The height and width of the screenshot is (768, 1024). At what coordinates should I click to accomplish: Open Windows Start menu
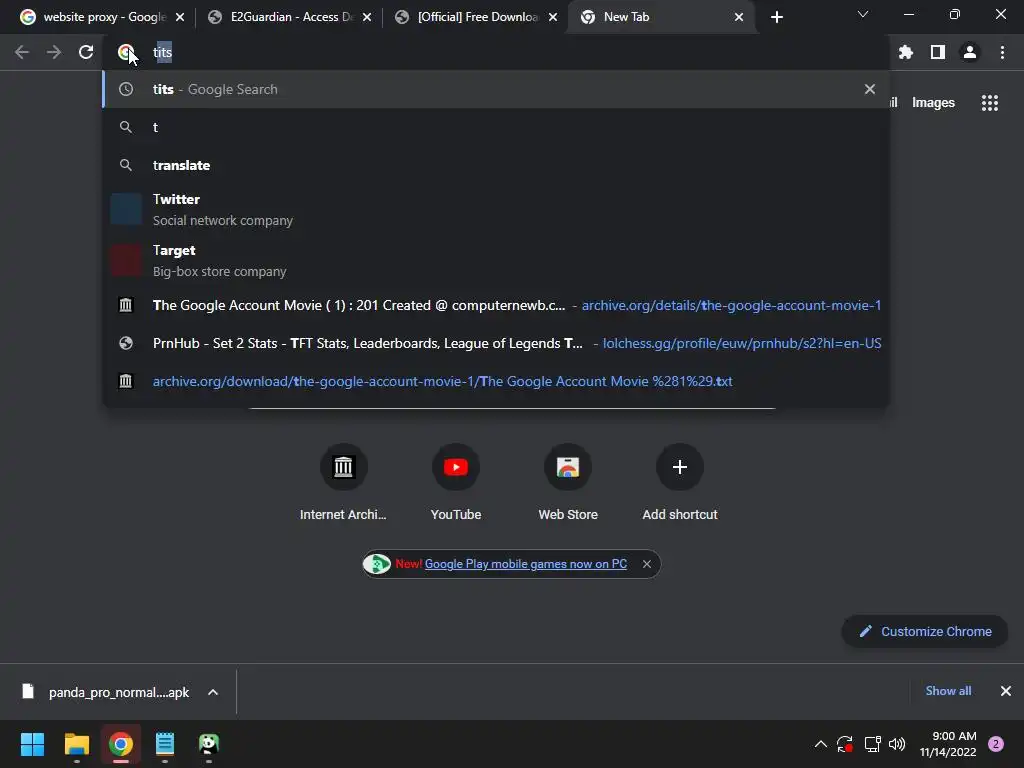[x=32, y=744]
